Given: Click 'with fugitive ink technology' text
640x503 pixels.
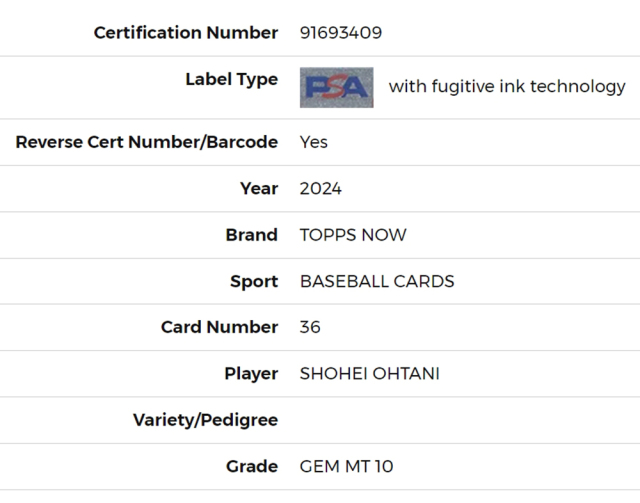Looking at the screenshot, I should click(x=507, y=87).
